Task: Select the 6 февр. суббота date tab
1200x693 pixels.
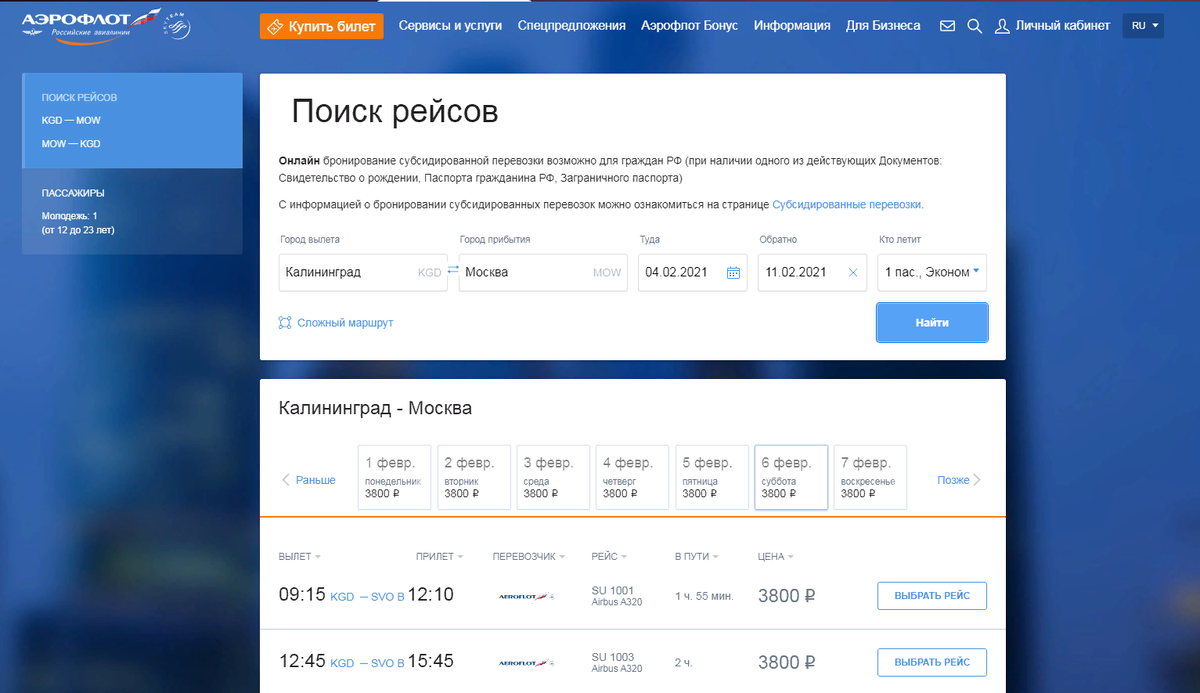Action: tap(791, 478)
